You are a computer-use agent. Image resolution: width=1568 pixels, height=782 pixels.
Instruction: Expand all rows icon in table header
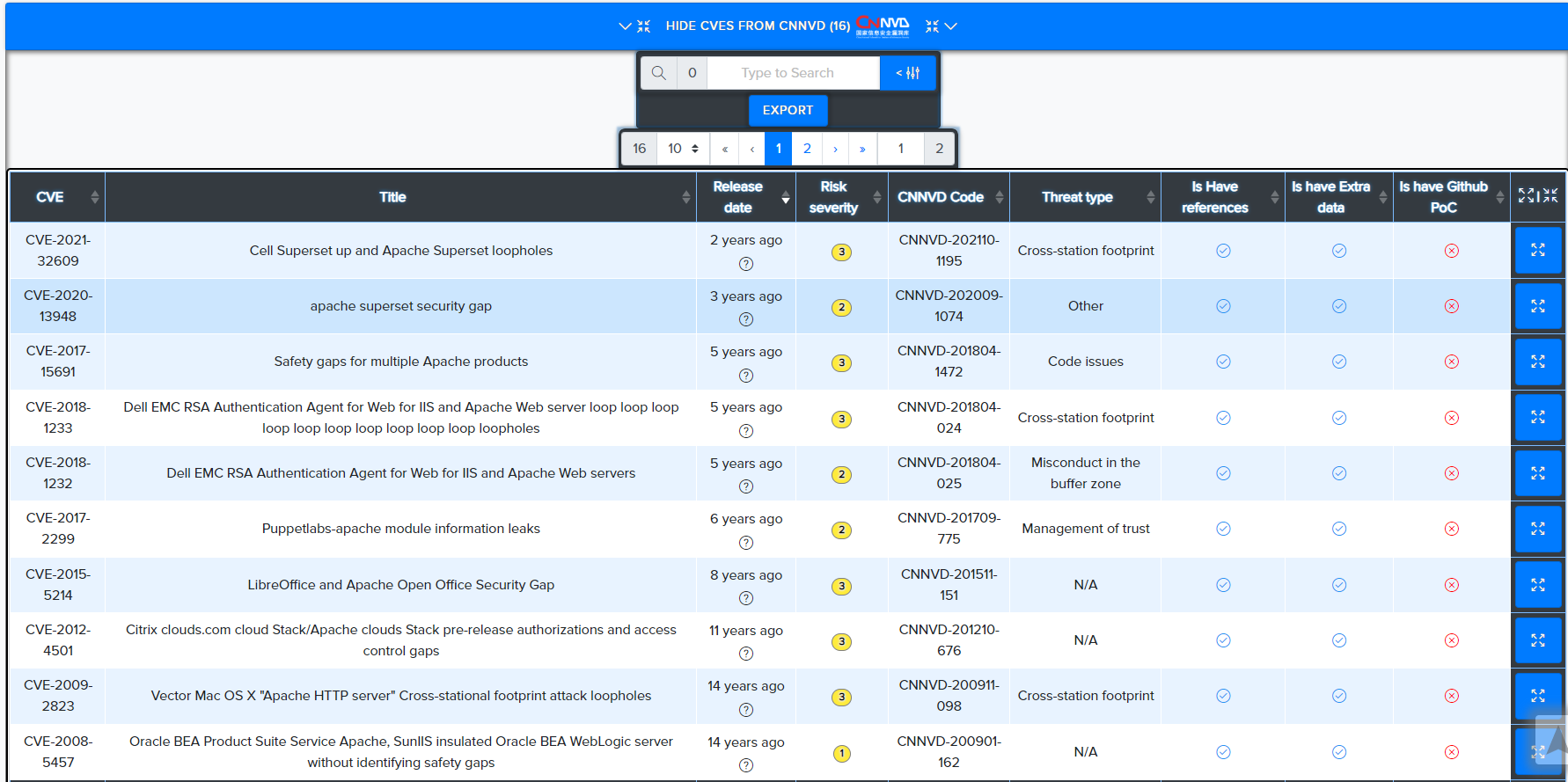(x=1526, y=195)
